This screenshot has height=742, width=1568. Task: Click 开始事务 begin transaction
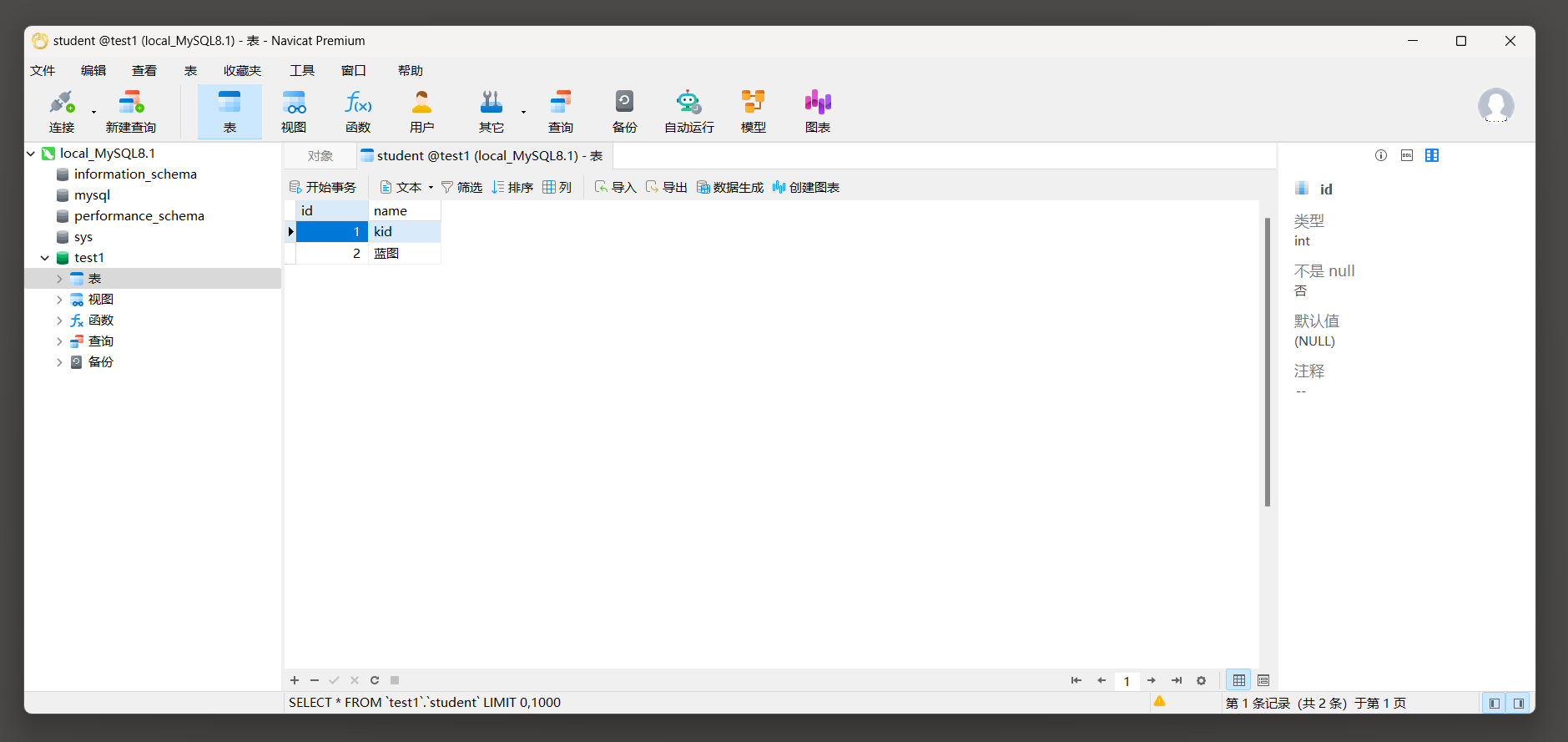tap(322, 187)
